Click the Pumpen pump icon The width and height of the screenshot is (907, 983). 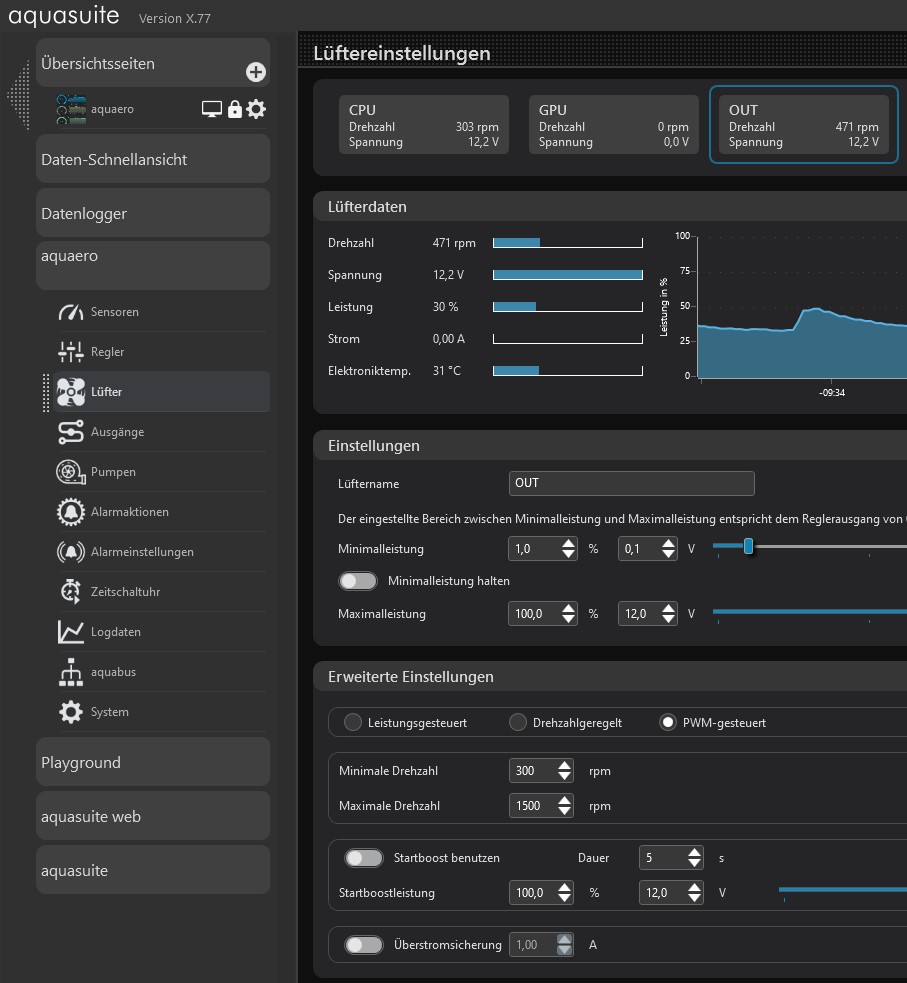(71, 472)
